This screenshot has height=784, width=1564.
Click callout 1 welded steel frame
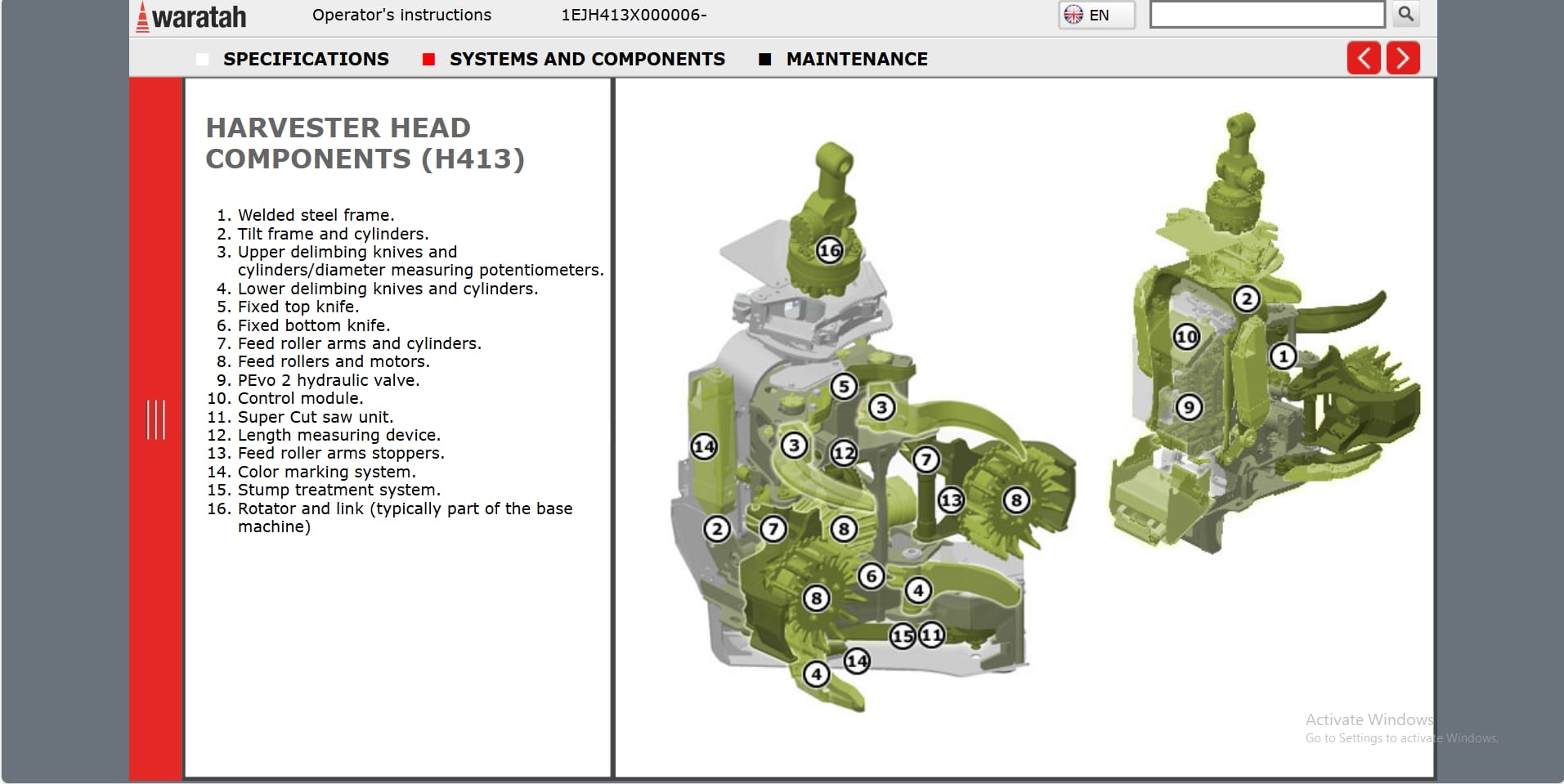1283,356
